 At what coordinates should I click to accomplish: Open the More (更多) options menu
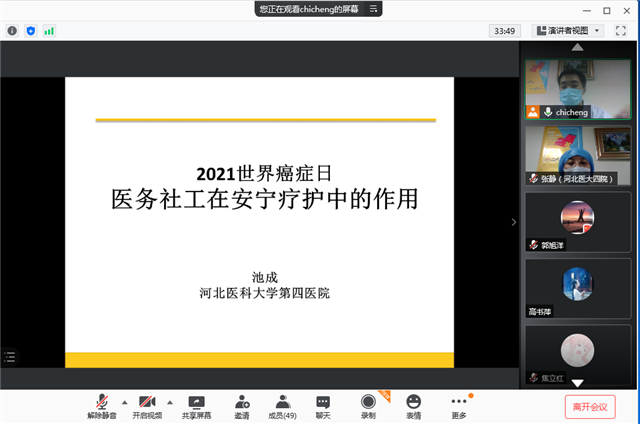[x=459, y=404]
